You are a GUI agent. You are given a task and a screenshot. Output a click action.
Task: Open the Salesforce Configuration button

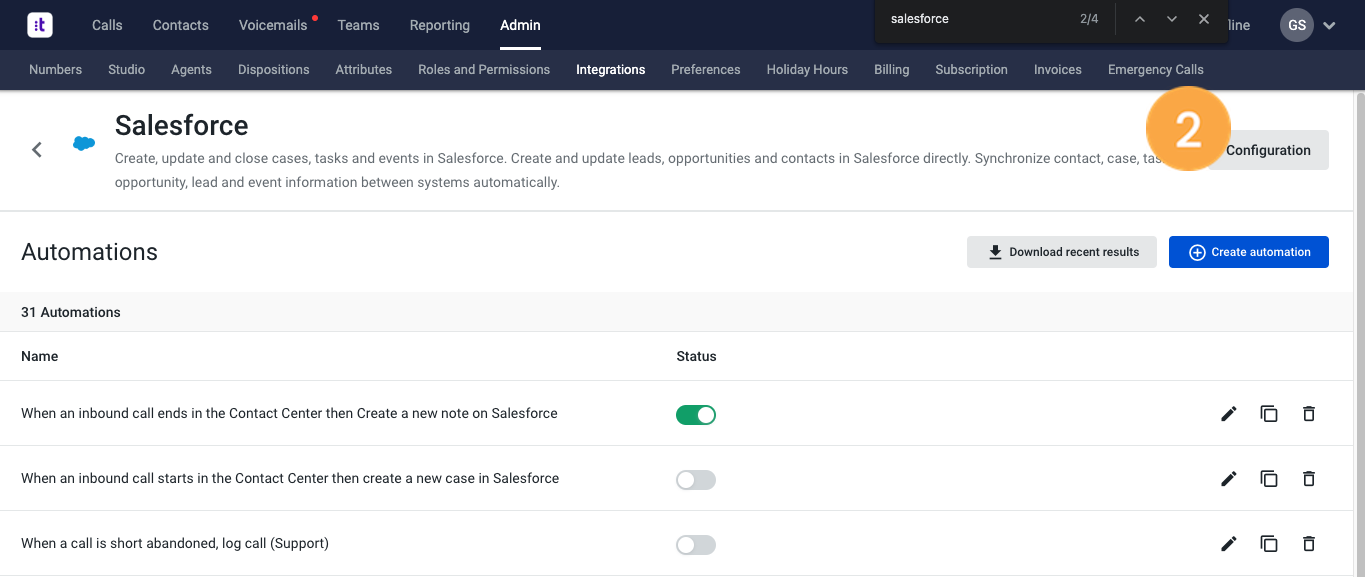pos(1268,150)
